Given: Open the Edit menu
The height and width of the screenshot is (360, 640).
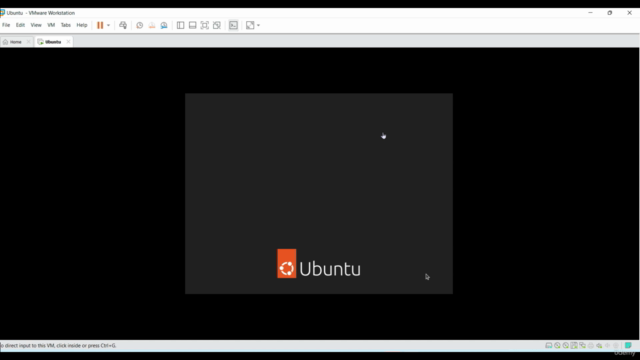Looking at the screenshot, I should 20,25.
